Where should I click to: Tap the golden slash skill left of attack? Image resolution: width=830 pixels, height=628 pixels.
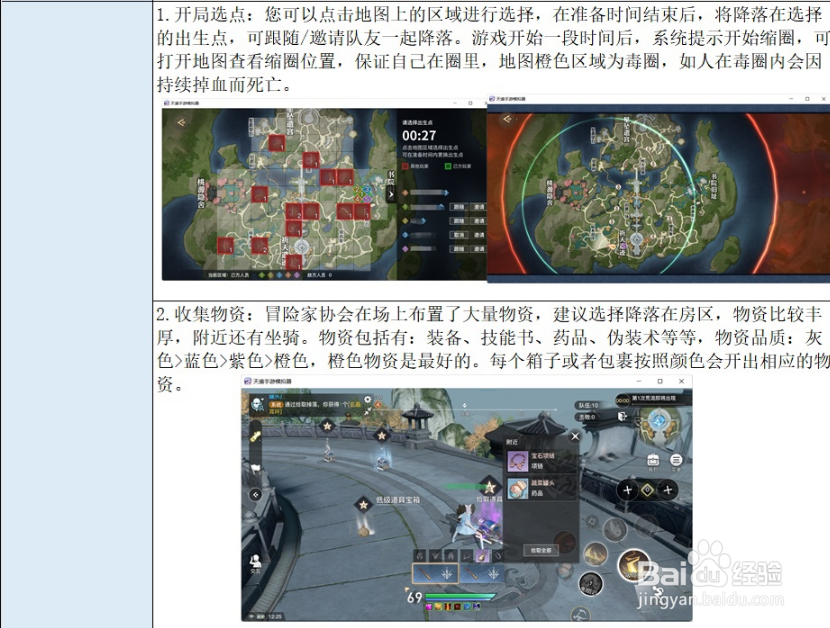click(x=596, y=554)
